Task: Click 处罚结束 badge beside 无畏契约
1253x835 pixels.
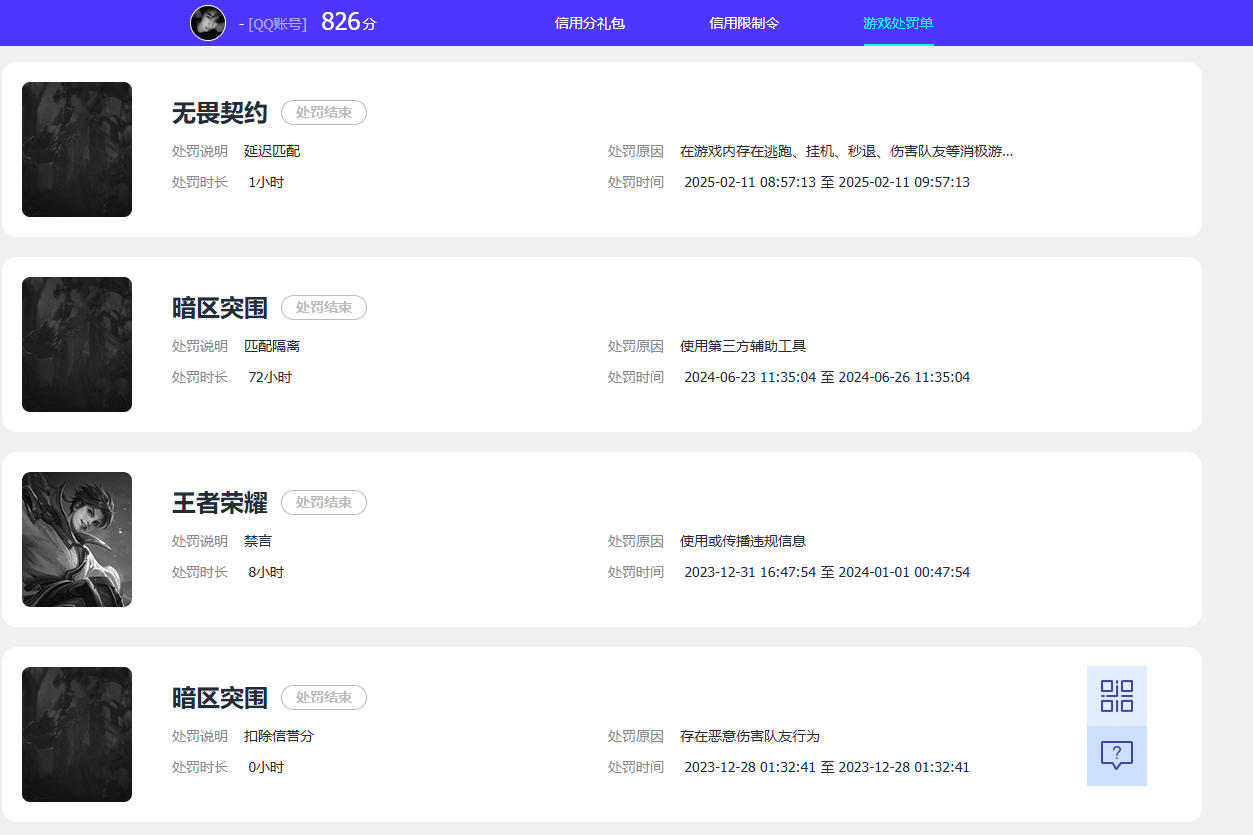Action: click(x=324, y=113)
